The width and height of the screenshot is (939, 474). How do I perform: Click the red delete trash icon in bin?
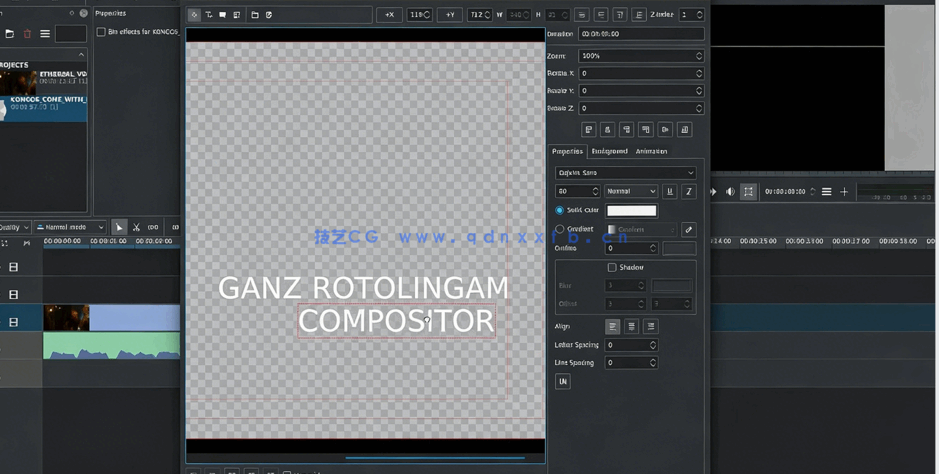point(27,34)
